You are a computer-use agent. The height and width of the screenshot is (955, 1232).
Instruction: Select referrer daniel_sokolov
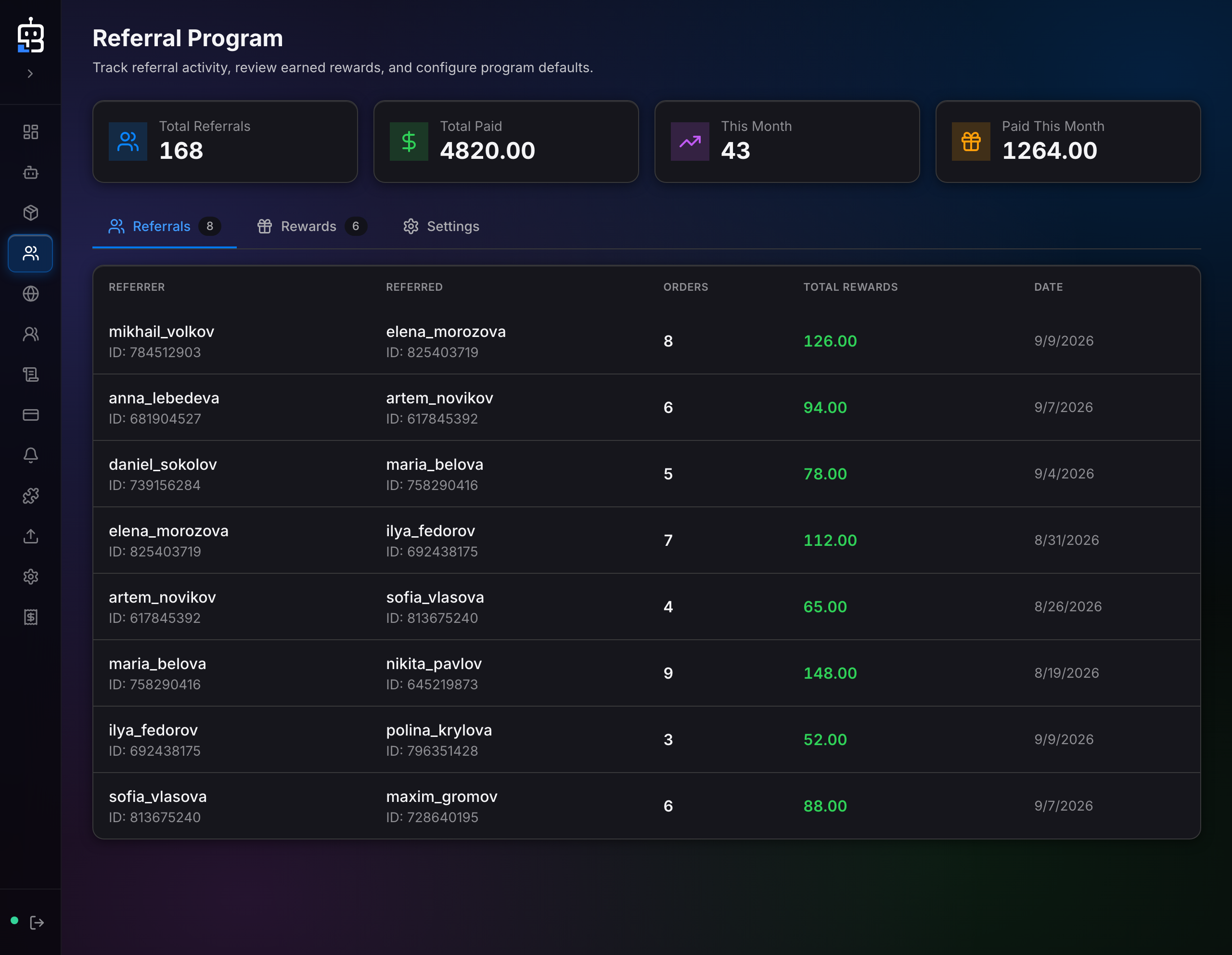tap(163, 465)
